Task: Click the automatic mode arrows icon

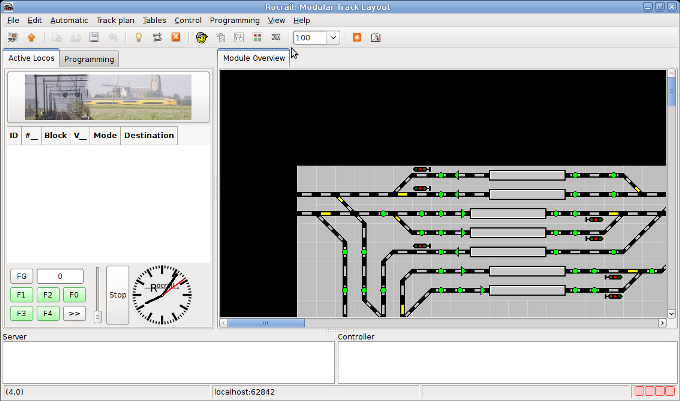Action: (157, 38)
